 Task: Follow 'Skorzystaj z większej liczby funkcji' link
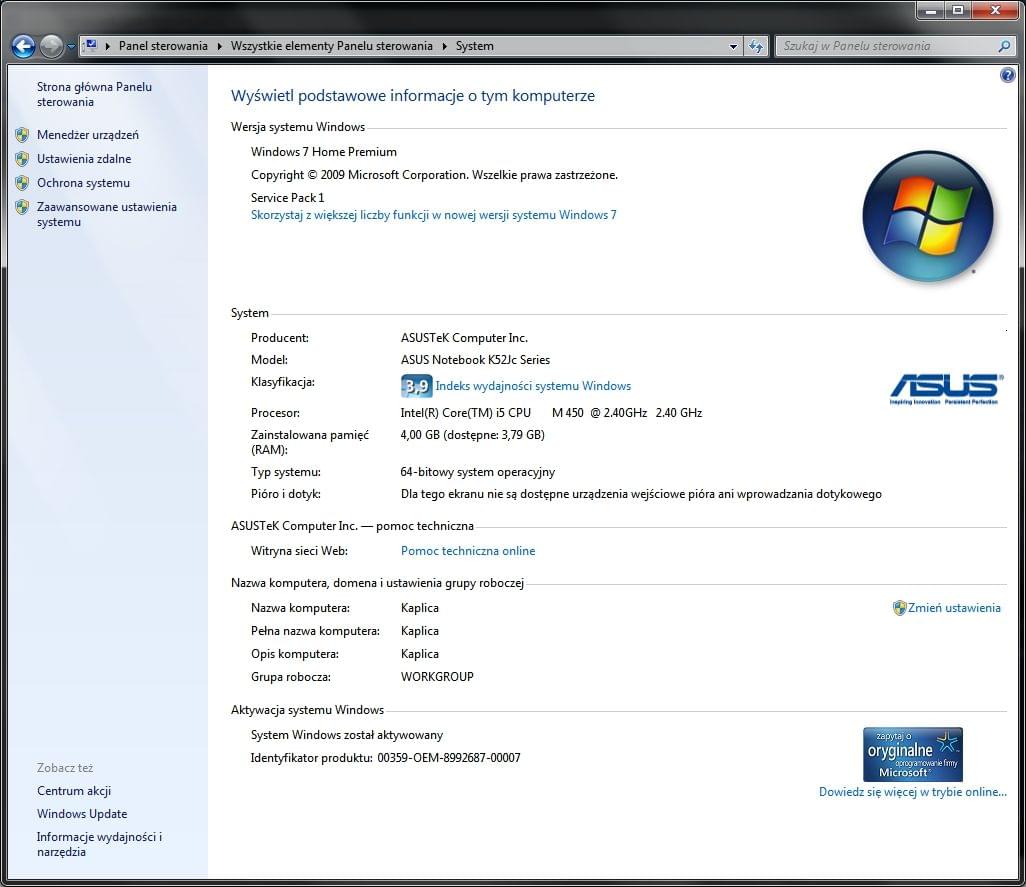tap(433, 215)
